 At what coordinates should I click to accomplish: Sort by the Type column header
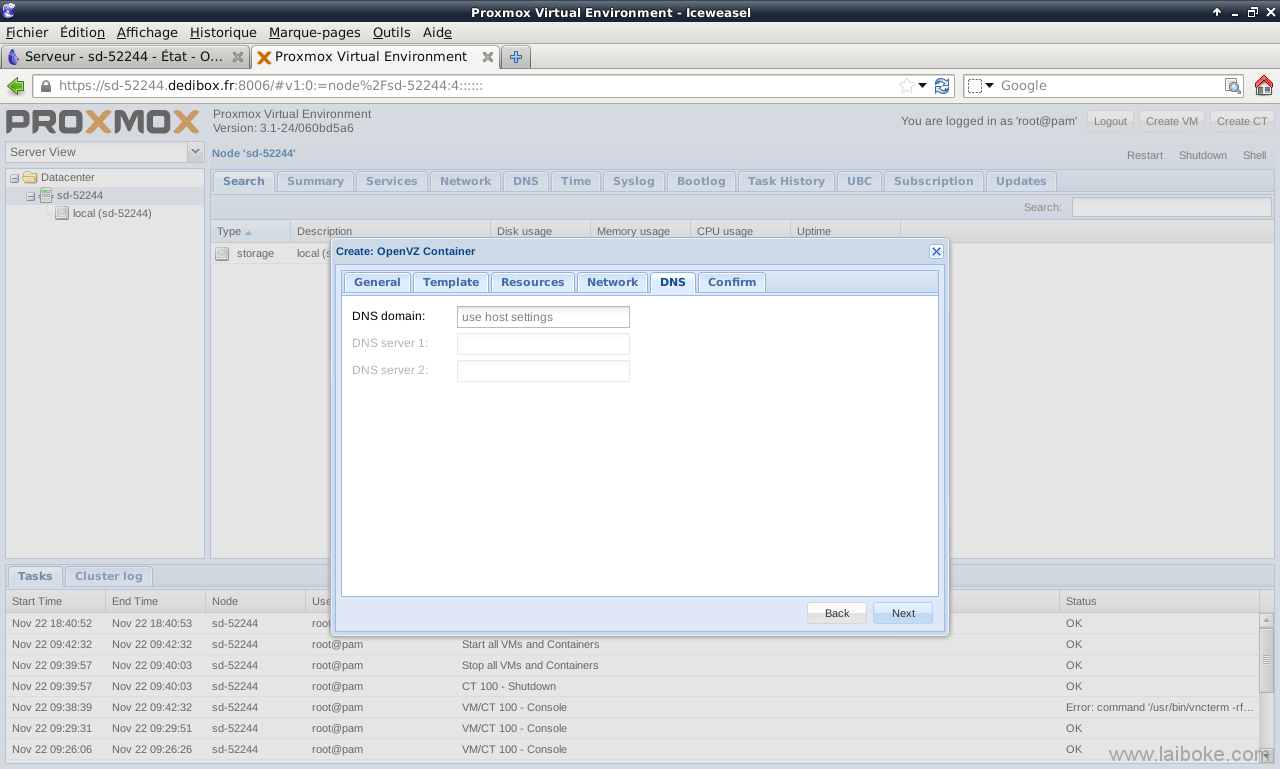click(x=250, y=231)
